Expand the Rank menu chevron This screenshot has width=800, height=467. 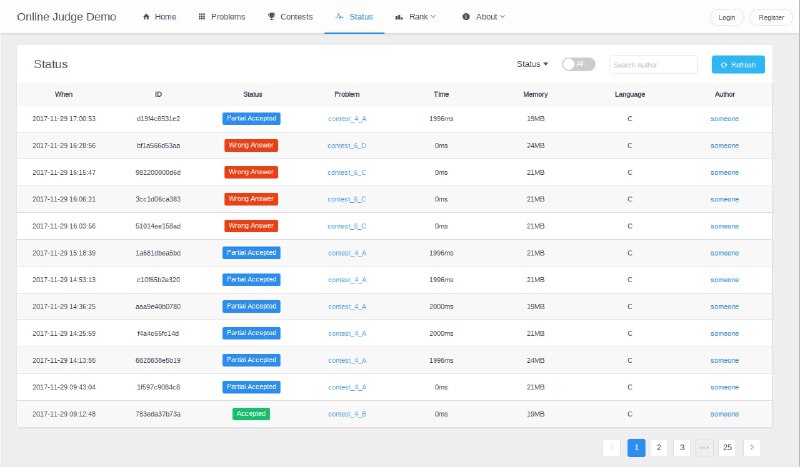pos(433,17)
